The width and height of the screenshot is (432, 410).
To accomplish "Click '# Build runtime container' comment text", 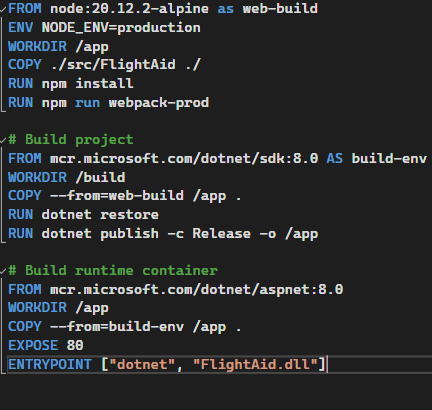I will pos(113,270).
